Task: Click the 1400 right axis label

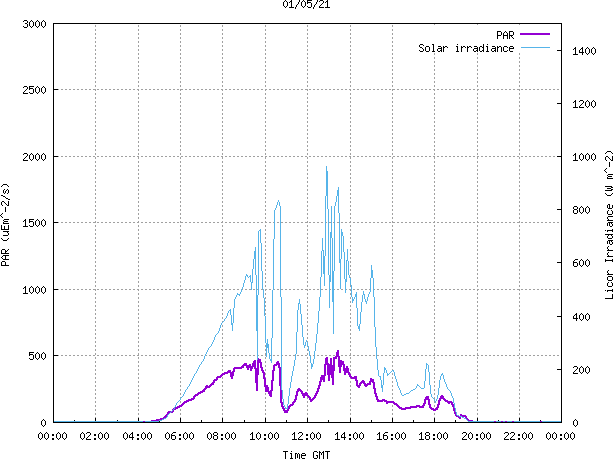Action: pyautogui.click(x=584, y=51)
